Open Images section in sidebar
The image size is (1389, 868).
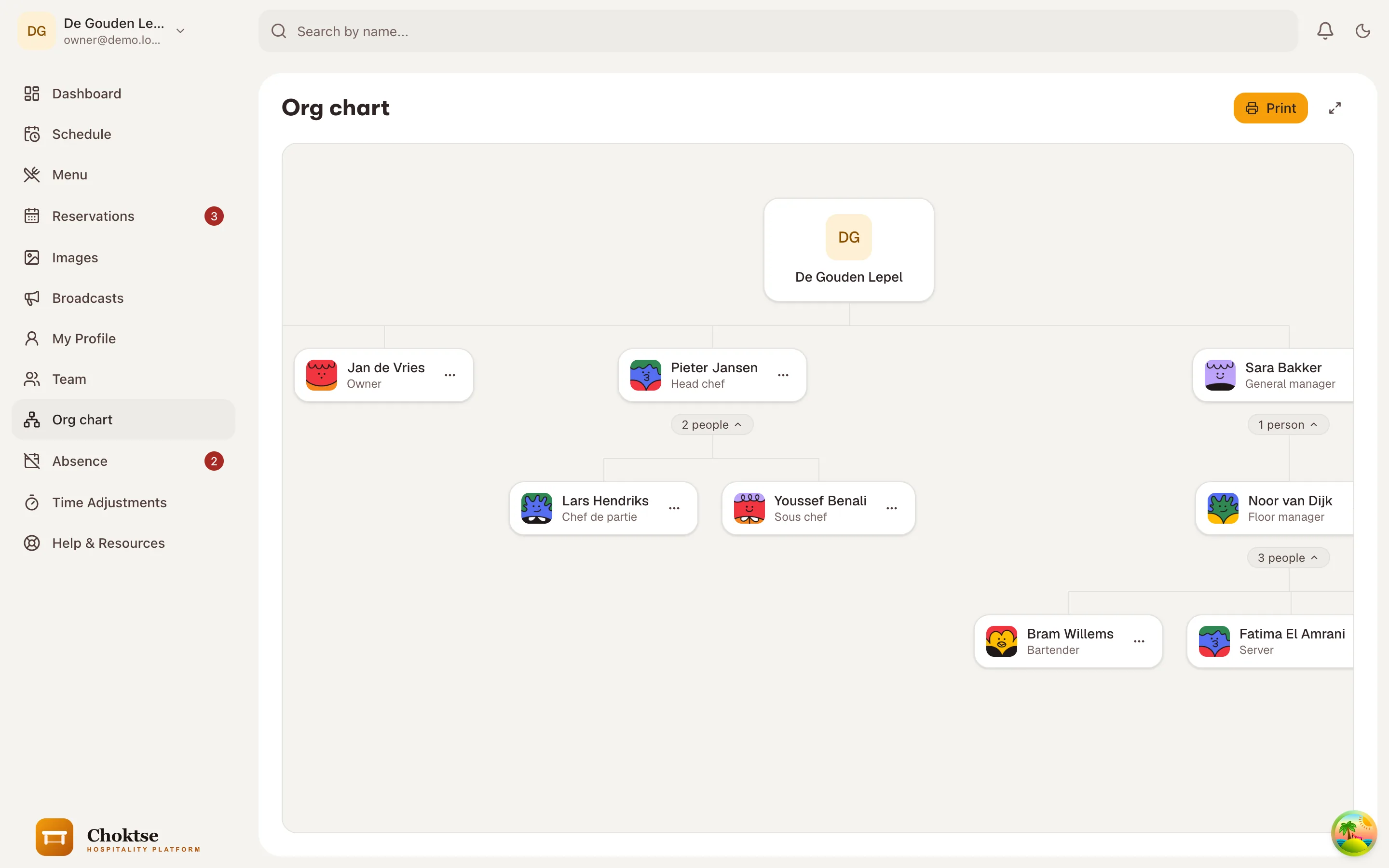point(123,258)
